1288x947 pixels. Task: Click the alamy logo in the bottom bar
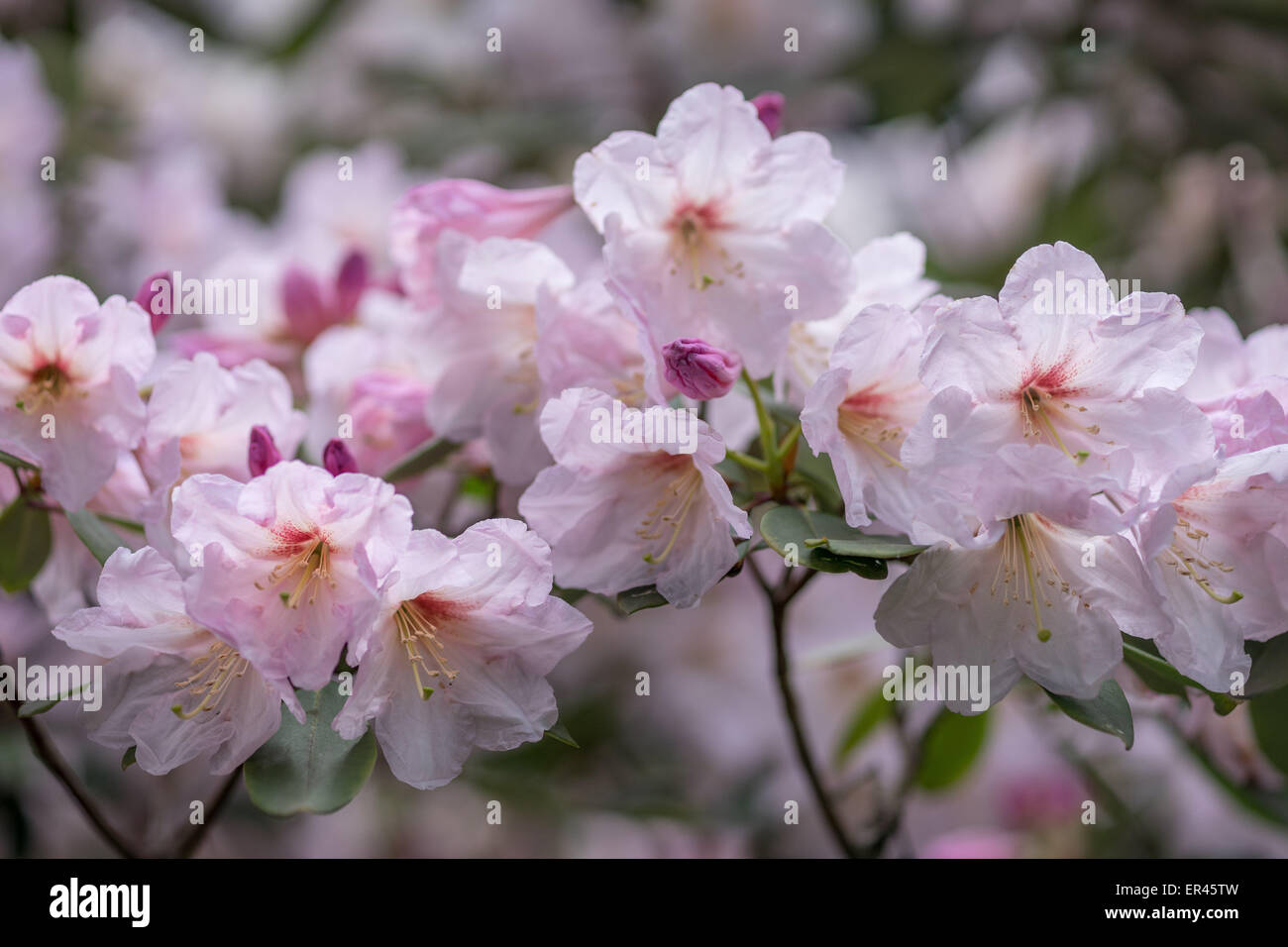click(99, 902)
